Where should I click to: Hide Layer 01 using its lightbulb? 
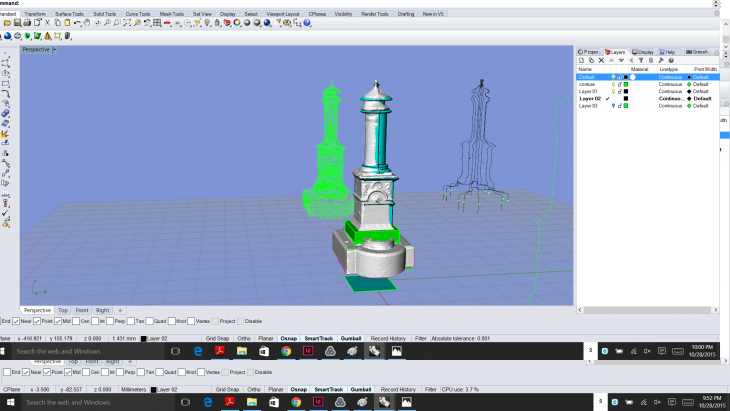click(x=613, y=91)
